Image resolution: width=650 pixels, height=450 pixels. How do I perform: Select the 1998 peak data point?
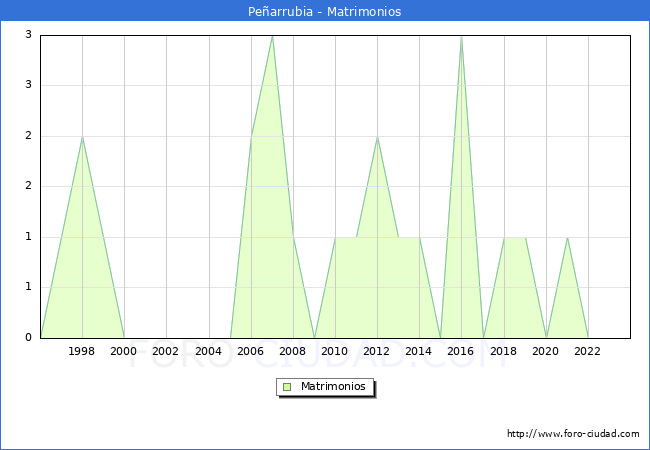pyautogui.click(x=82, y=137)
